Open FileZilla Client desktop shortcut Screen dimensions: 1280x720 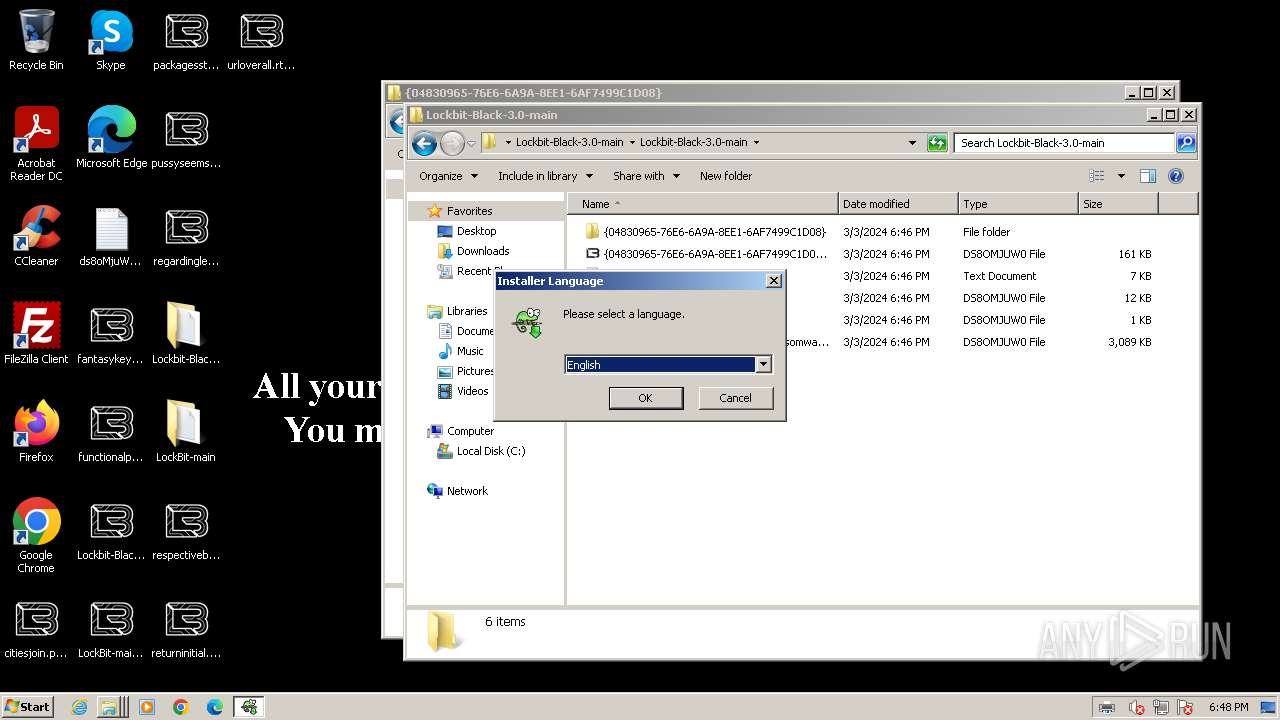tap(36, 335)
